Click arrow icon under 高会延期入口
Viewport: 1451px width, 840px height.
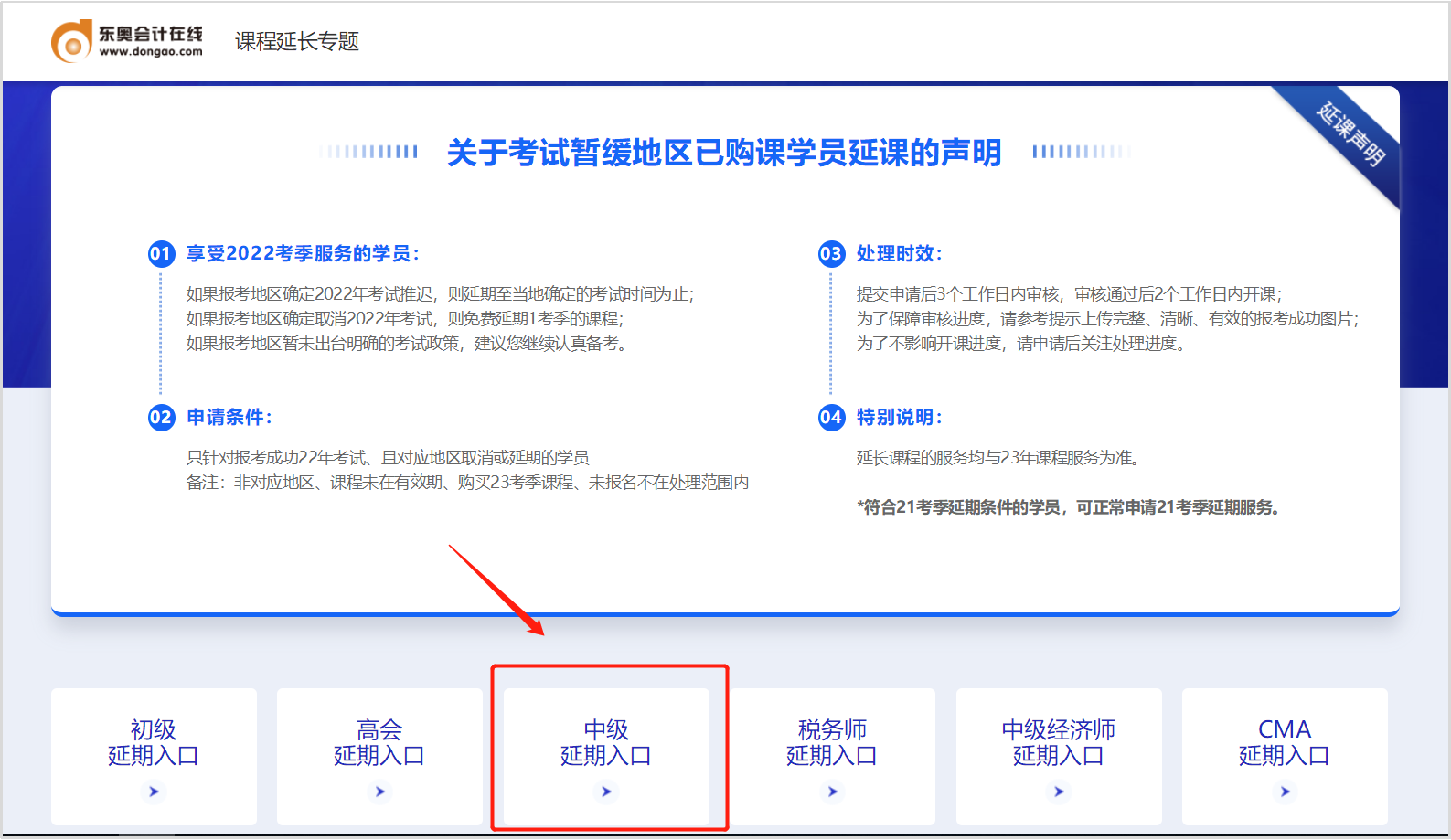pos(379,792)
